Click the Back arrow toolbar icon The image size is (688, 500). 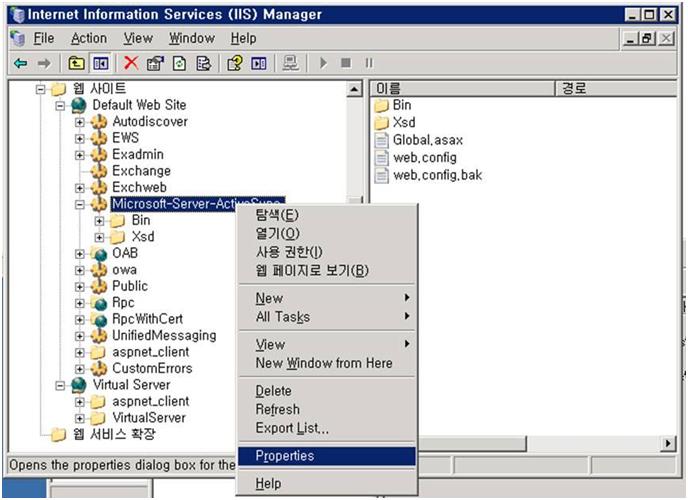tap(21, 64)
